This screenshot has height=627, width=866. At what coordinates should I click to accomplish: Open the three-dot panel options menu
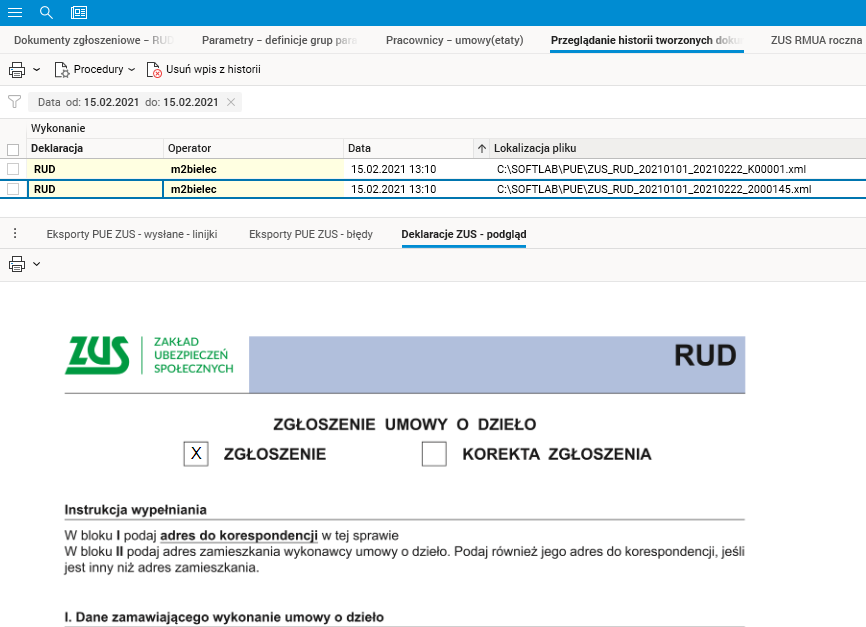15,233
